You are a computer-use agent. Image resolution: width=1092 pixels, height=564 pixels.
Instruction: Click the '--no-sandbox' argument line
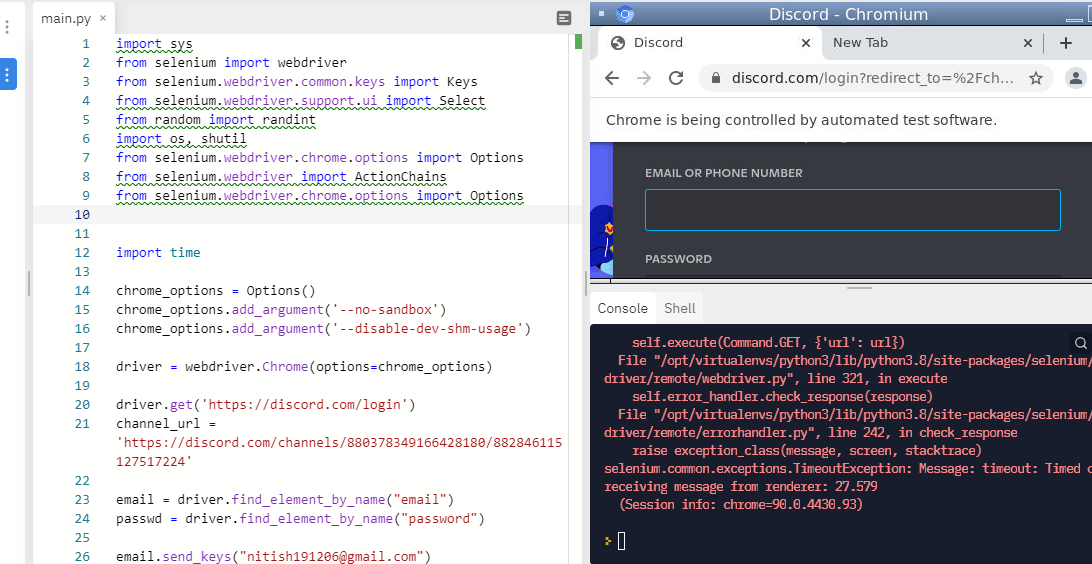281,309
